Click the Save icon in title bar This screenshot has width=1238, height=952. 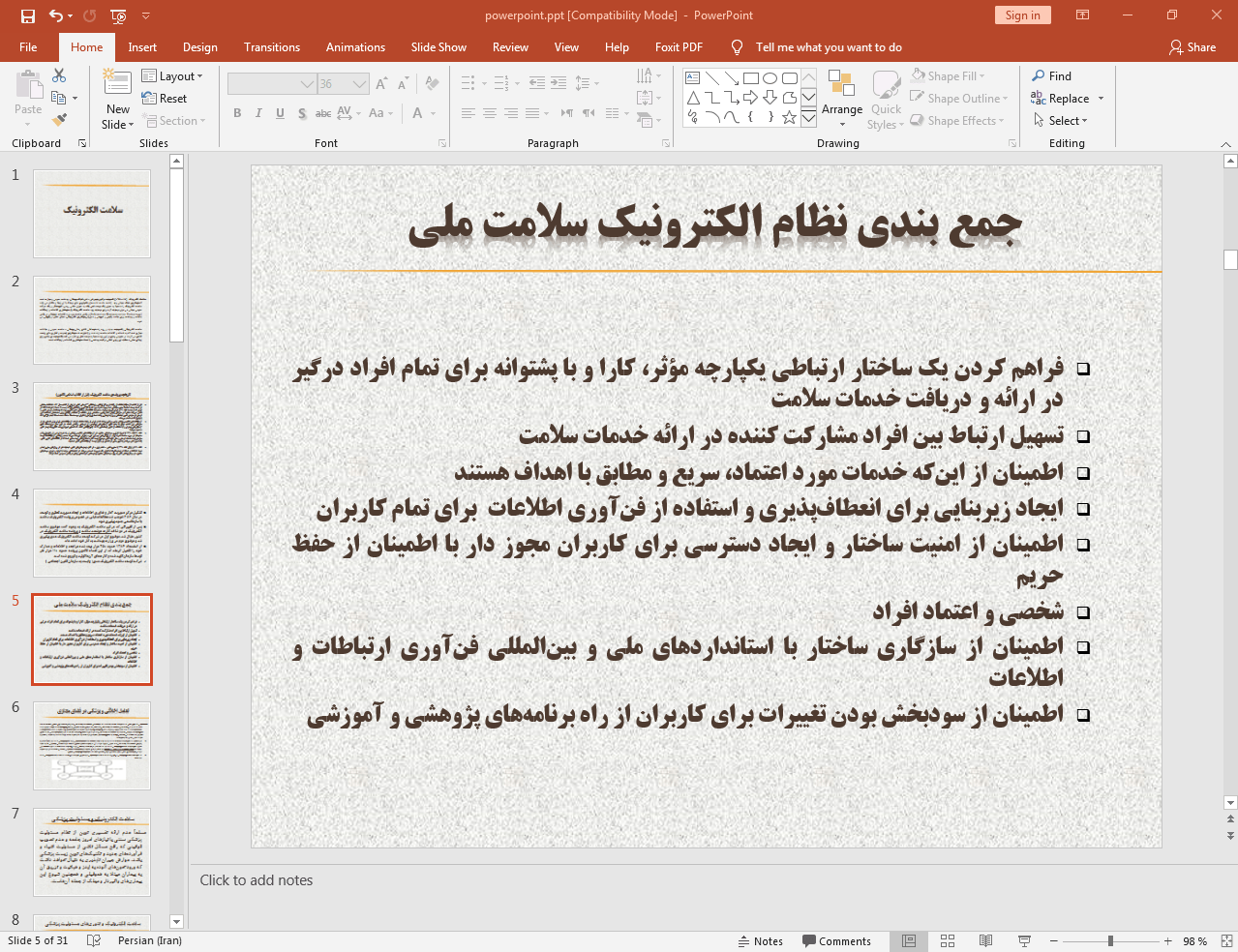tap(28, 15)
